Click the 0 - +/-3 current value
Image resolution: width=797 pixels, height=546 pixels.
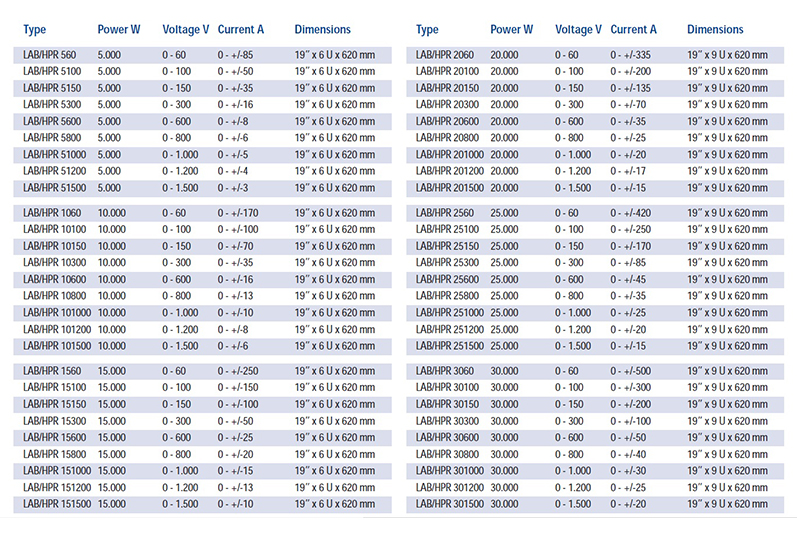233,188
